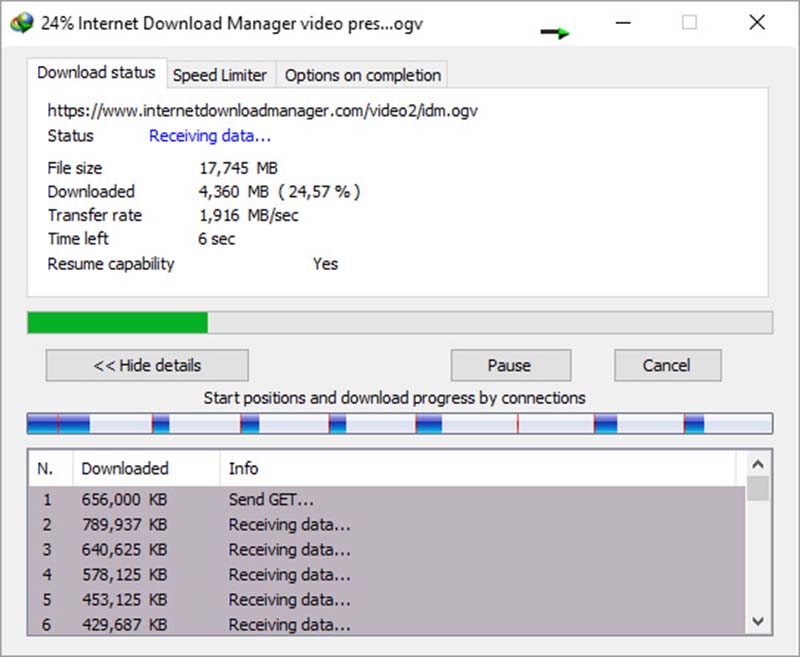800x657 pixels.
Task: Click the green download arrow icon
Action: tap(556, 31)
